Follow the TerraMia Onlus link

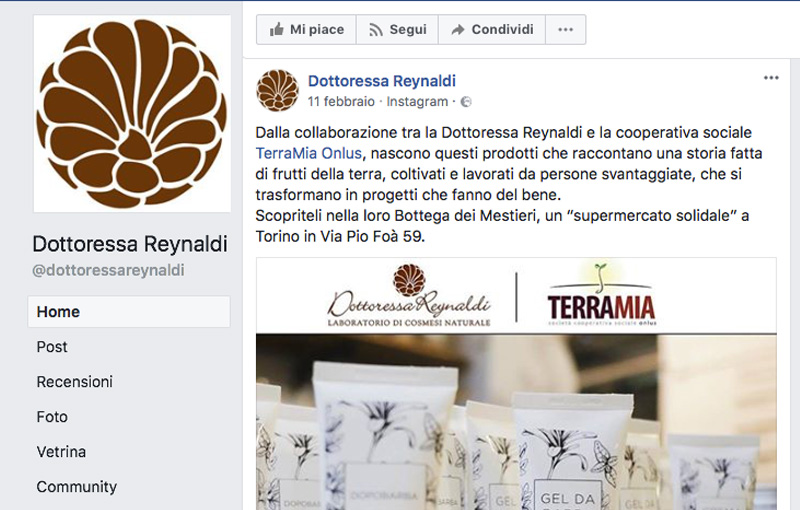[x=309, y=153]
